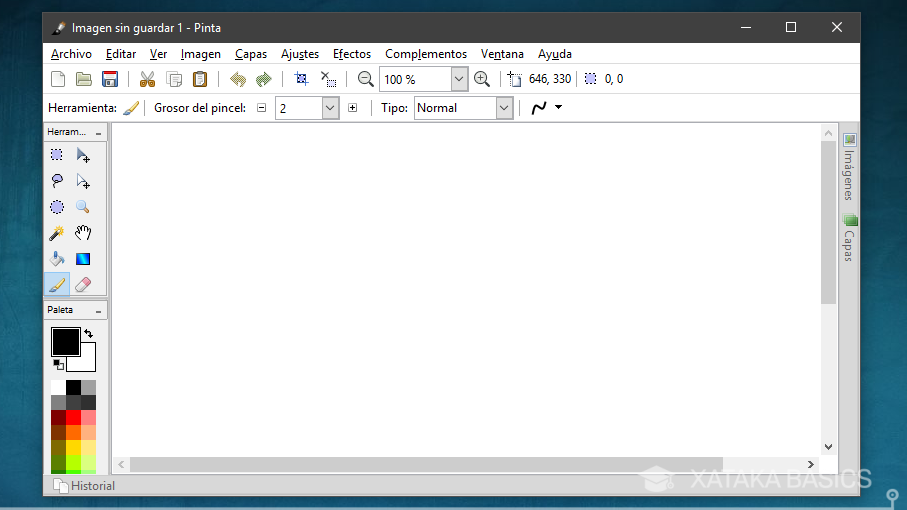The image size is (907, 510).
Task: Select the Magic Wand tool
Action: pyautogui.click(x=57, y=233)
